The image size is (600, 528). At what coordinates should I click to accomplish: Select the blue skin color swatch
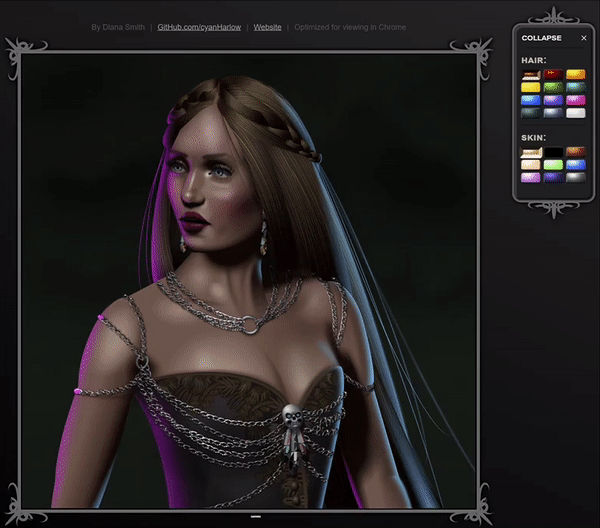point(576,165)
